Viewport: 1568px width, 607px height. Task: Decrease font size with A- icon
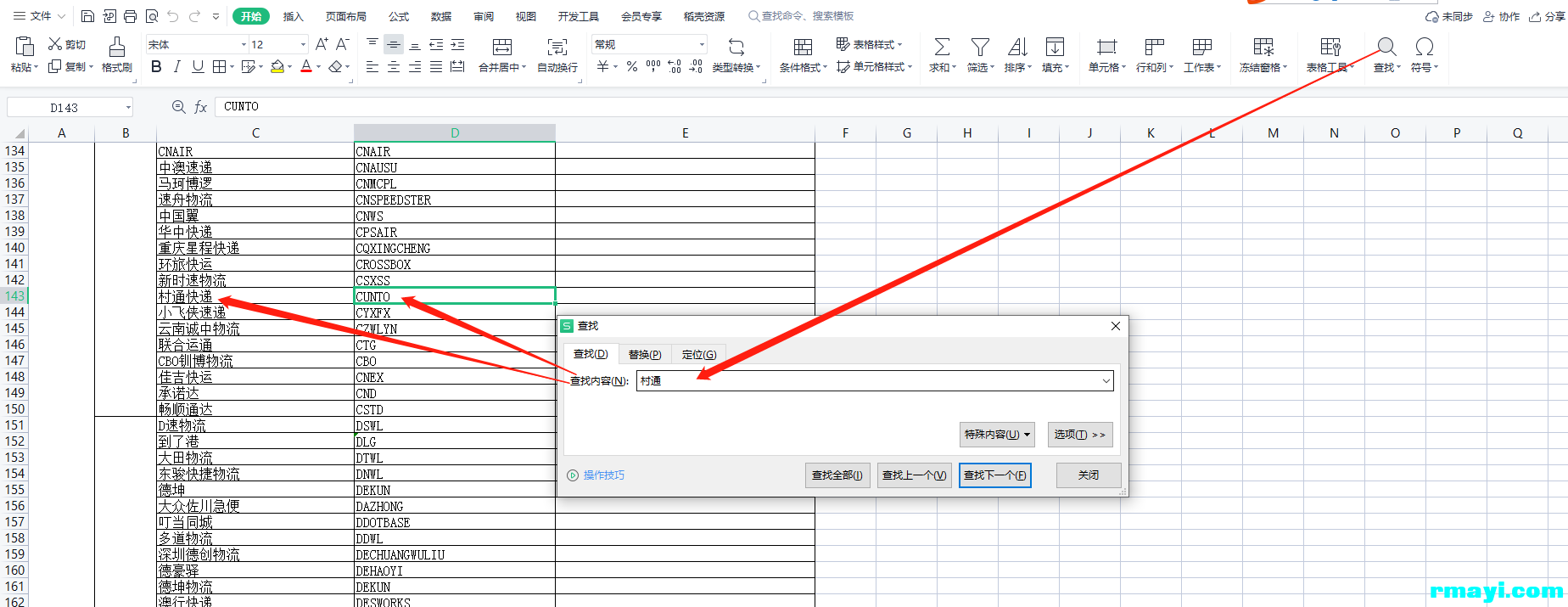342,44
